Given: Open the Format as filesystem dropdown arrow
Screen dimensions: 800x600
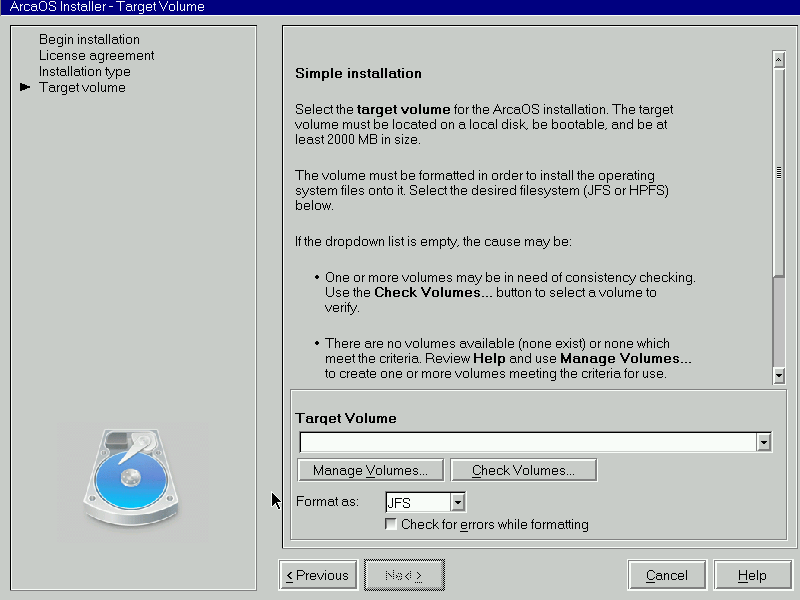Looking at the screenshot, I should [458, 502].
